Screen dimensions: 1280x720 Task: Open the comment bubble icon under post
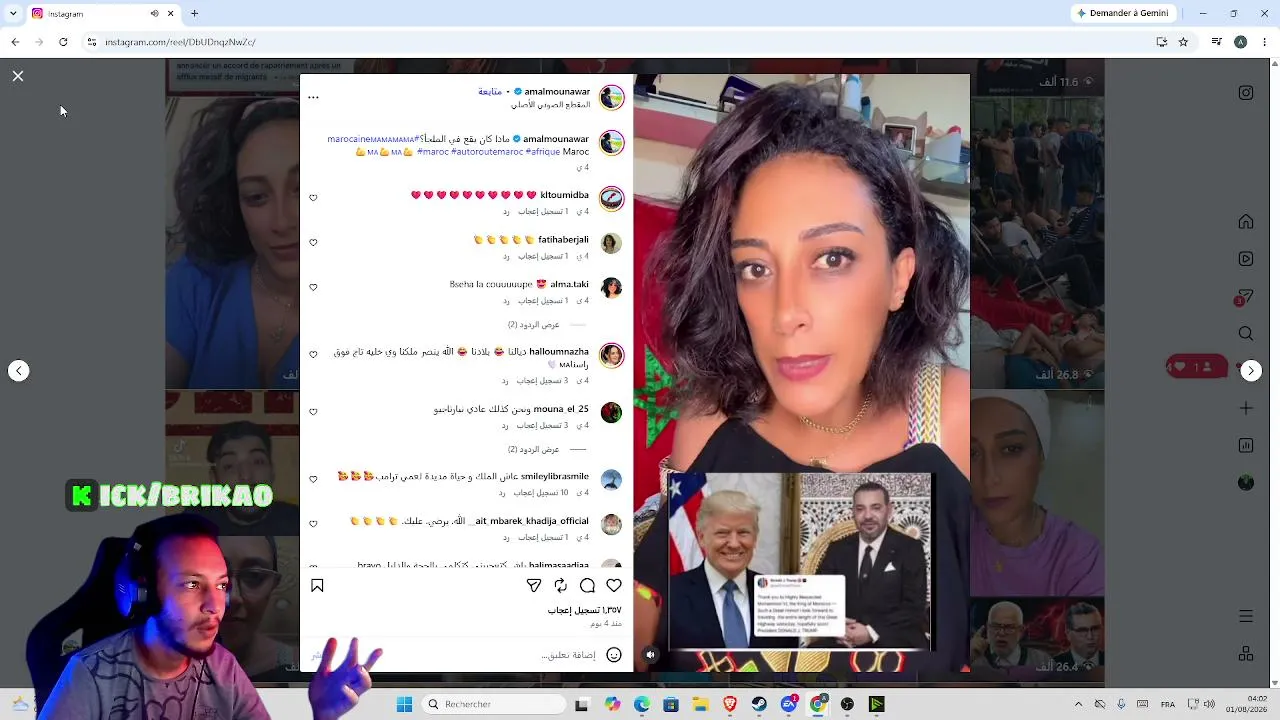click(x=587, y=586)
